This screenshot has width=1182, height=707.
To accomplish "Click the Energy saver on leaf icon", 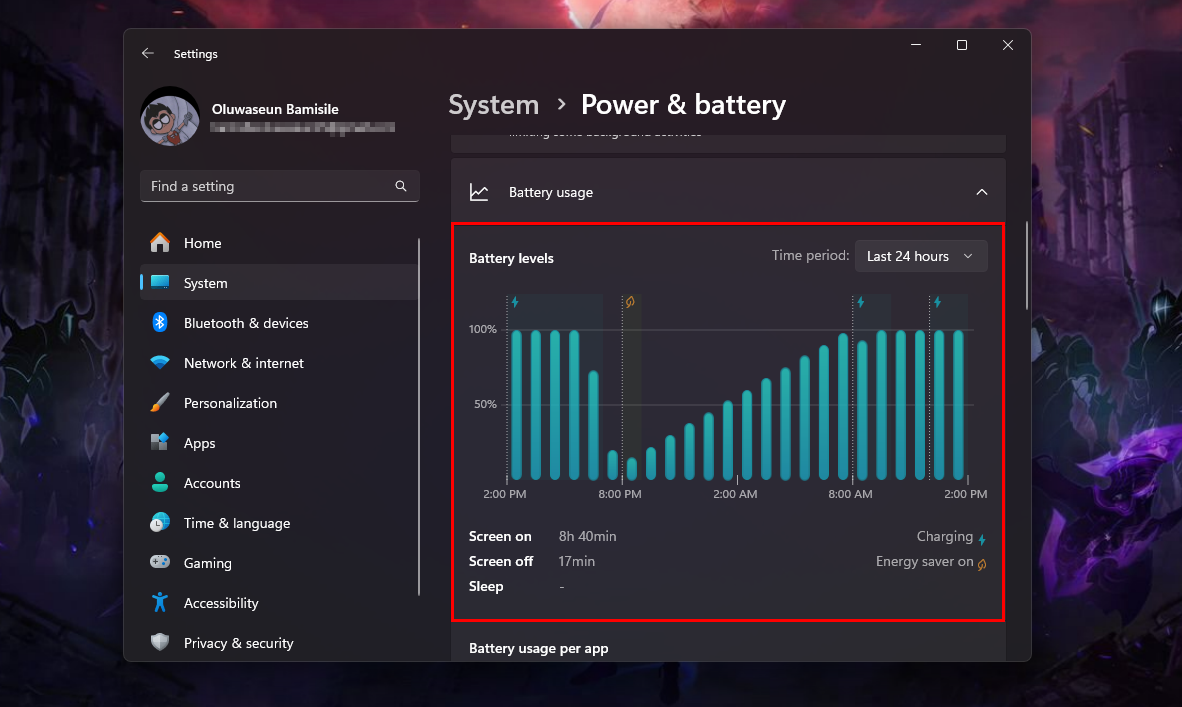I will point(981,565).
